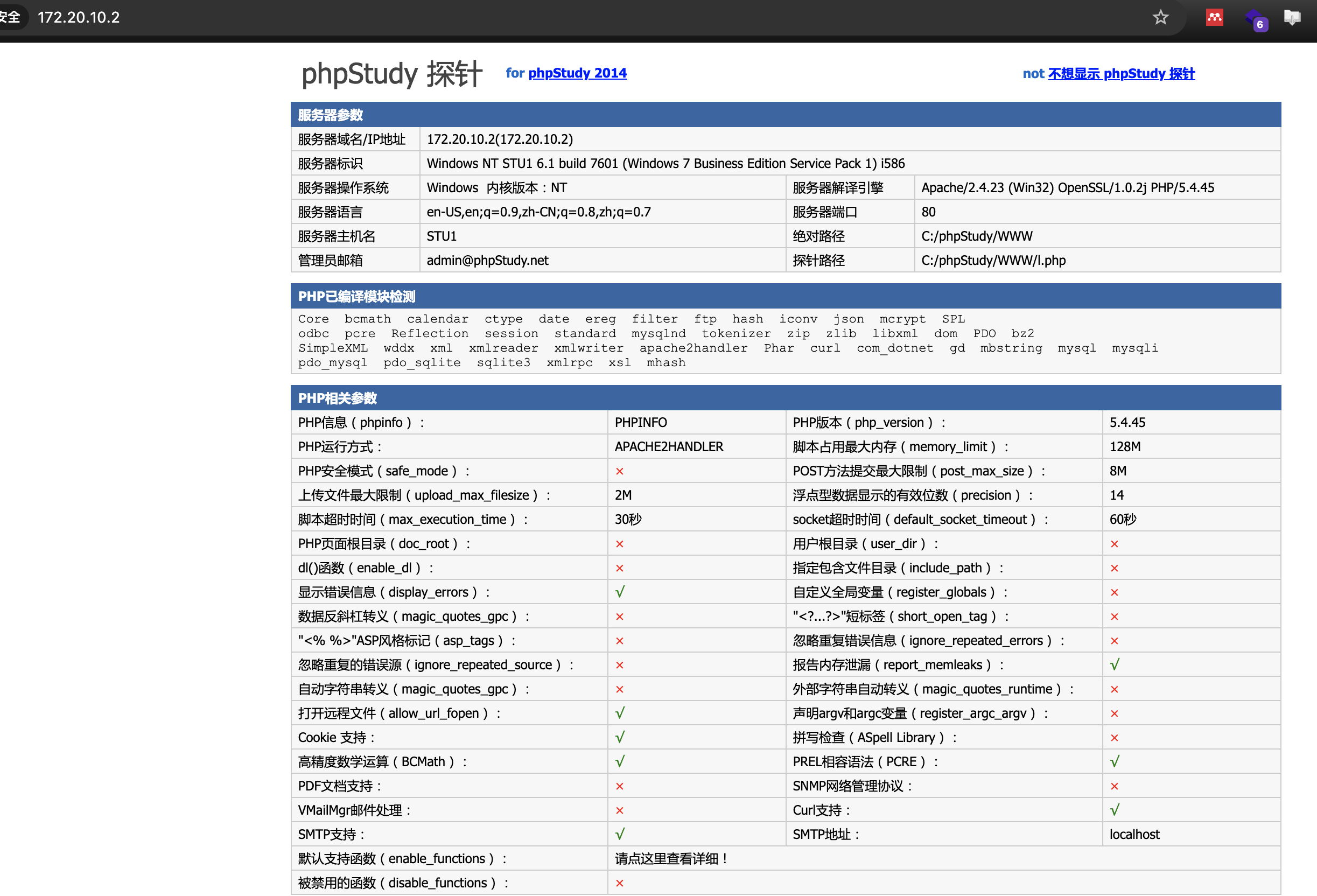Click the 不想显示 phpStudy 探针 link

point(1121,74)
